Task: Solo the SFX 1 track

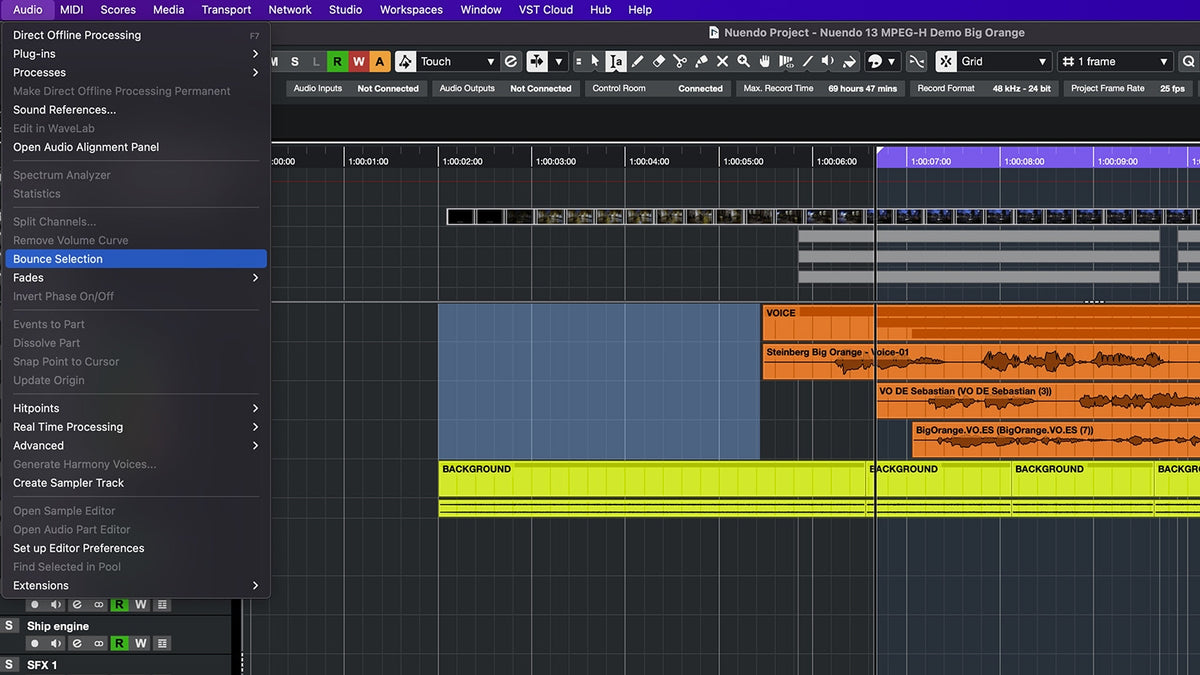Action: click(9, 665)
